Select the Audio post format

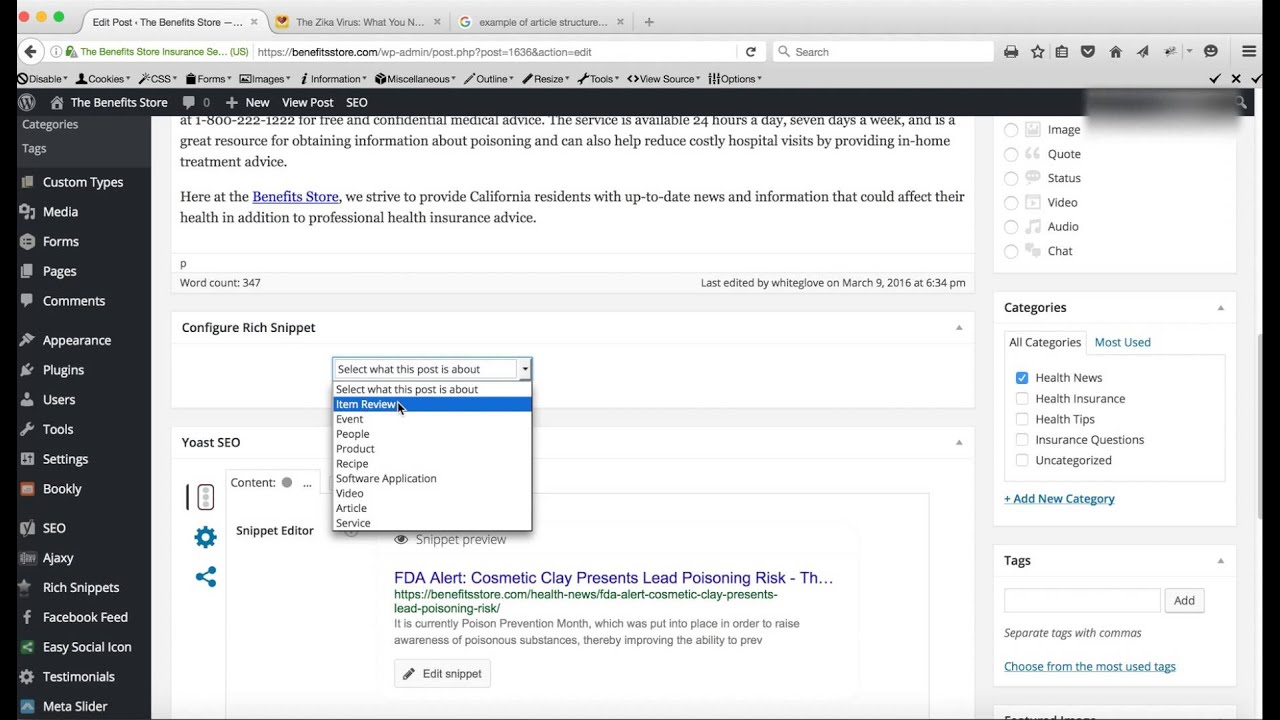tap(1011, 227)
